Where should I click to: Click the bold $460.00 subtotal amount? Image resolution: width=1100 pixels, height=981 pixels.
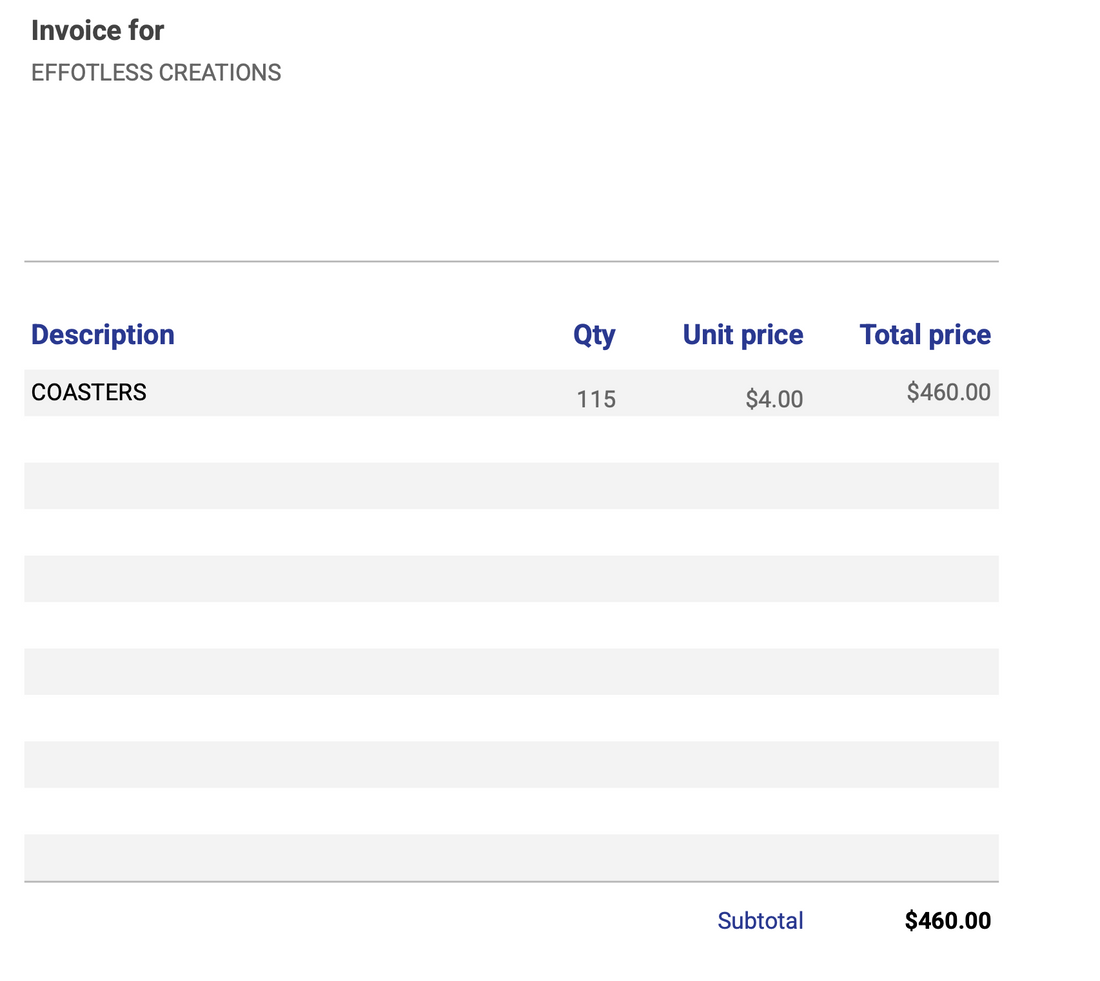(x=947, y=921)
